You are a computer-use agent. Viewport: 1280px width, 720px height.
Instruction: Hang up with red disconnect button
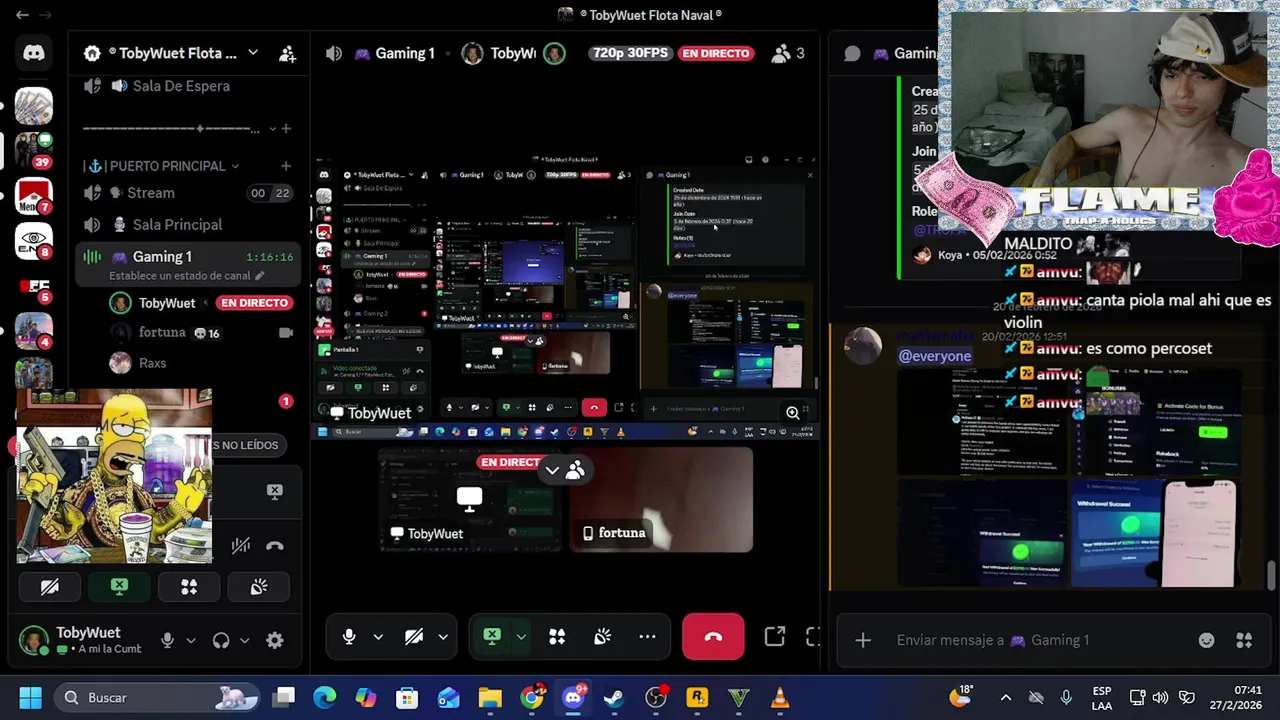[x=713, y=637]
